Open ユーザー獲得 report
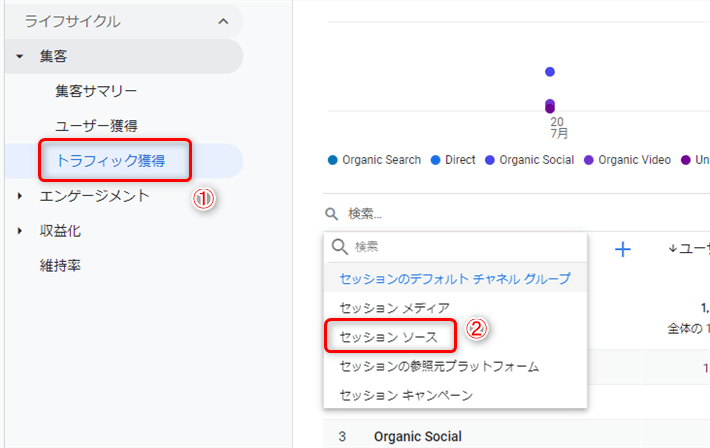The width and height of the screenshot is (710, 448). 96,126
